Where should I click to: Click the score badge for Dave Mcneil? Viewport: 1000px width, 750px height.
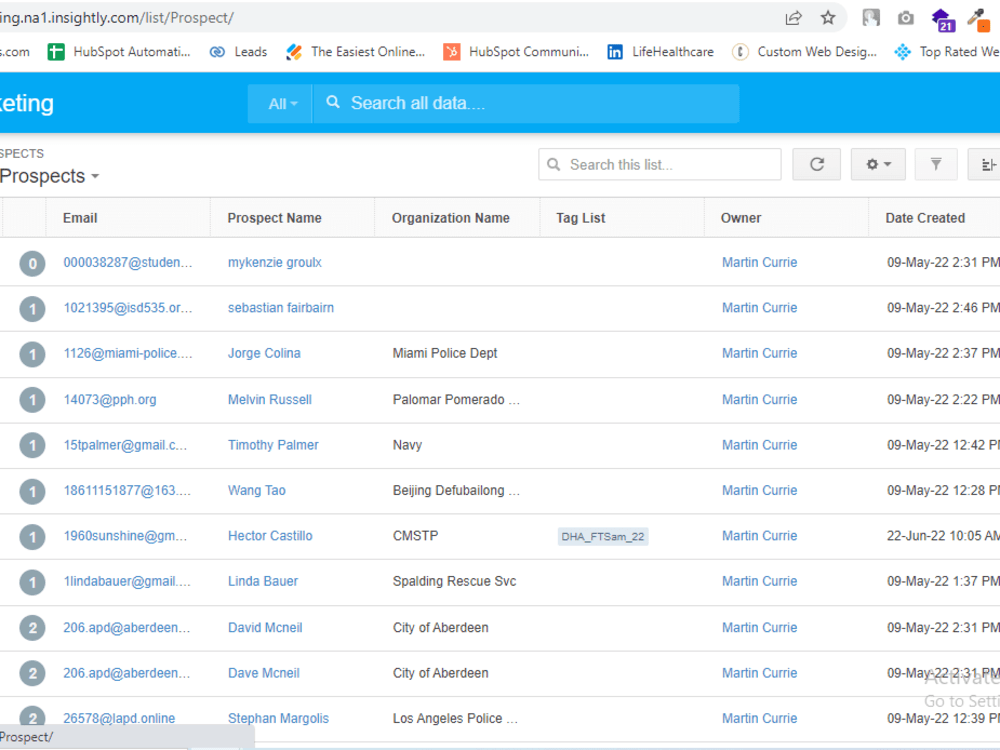[33, 673]
